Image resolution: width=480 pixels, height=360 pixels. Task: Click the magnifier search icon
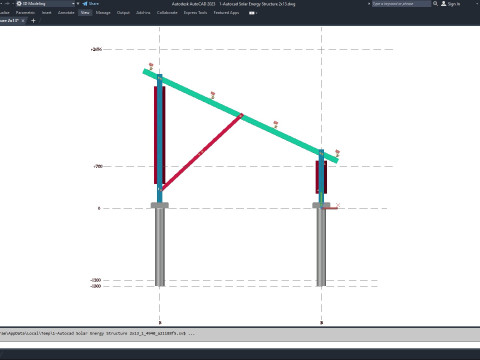click(435, 4)
